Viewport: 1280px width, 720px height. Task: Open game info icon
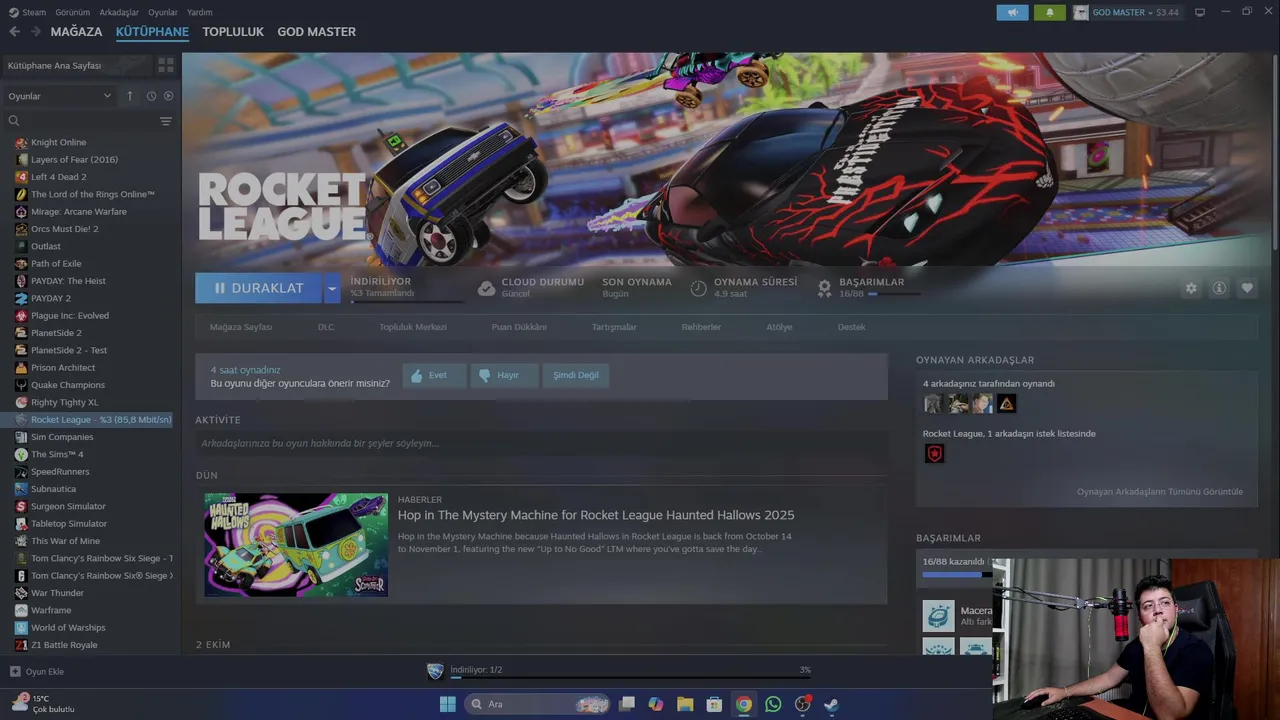tap(1219, 288)
